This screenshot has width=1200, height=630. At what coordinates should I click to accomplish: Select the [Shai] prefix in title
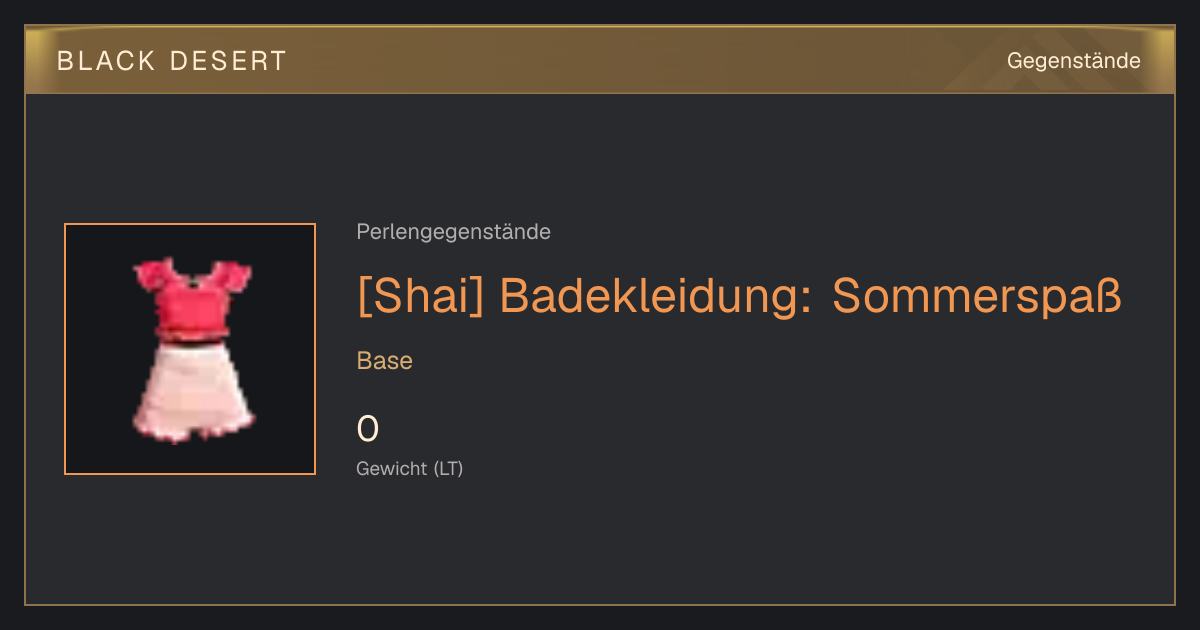coord(420,296)
